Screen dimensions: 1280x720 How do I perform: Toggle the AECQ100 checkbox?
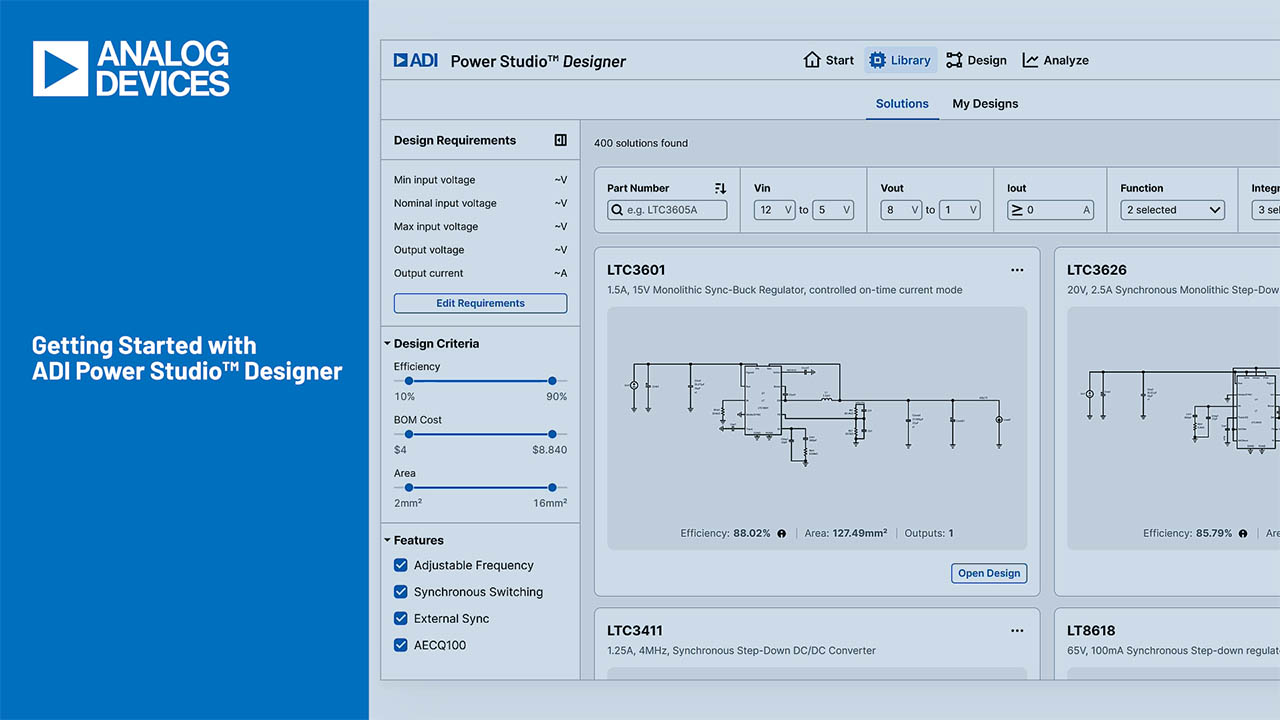click(401, 645)
